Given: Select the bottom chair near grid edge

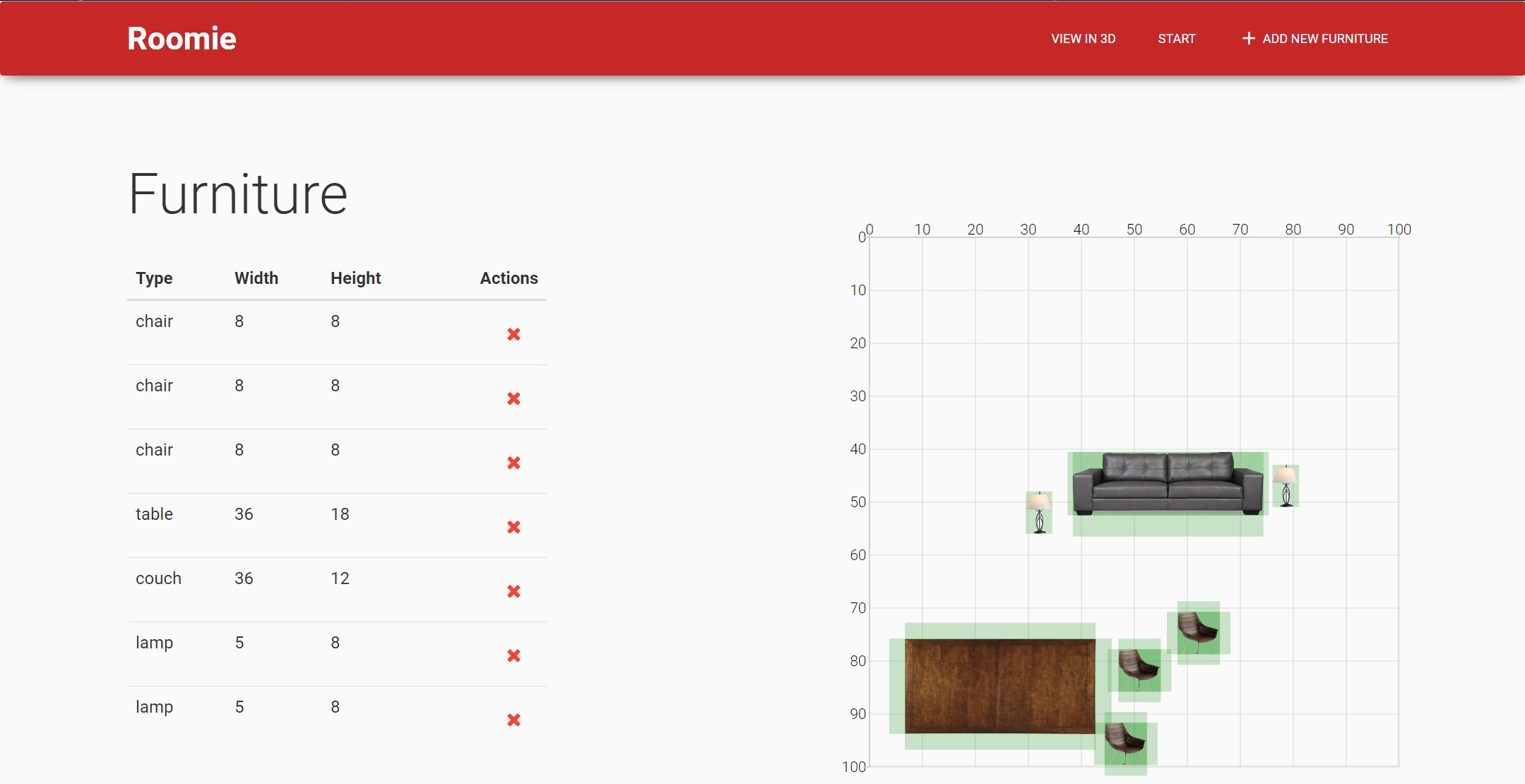Looking at the screenshot, I should coord(1125,743).
